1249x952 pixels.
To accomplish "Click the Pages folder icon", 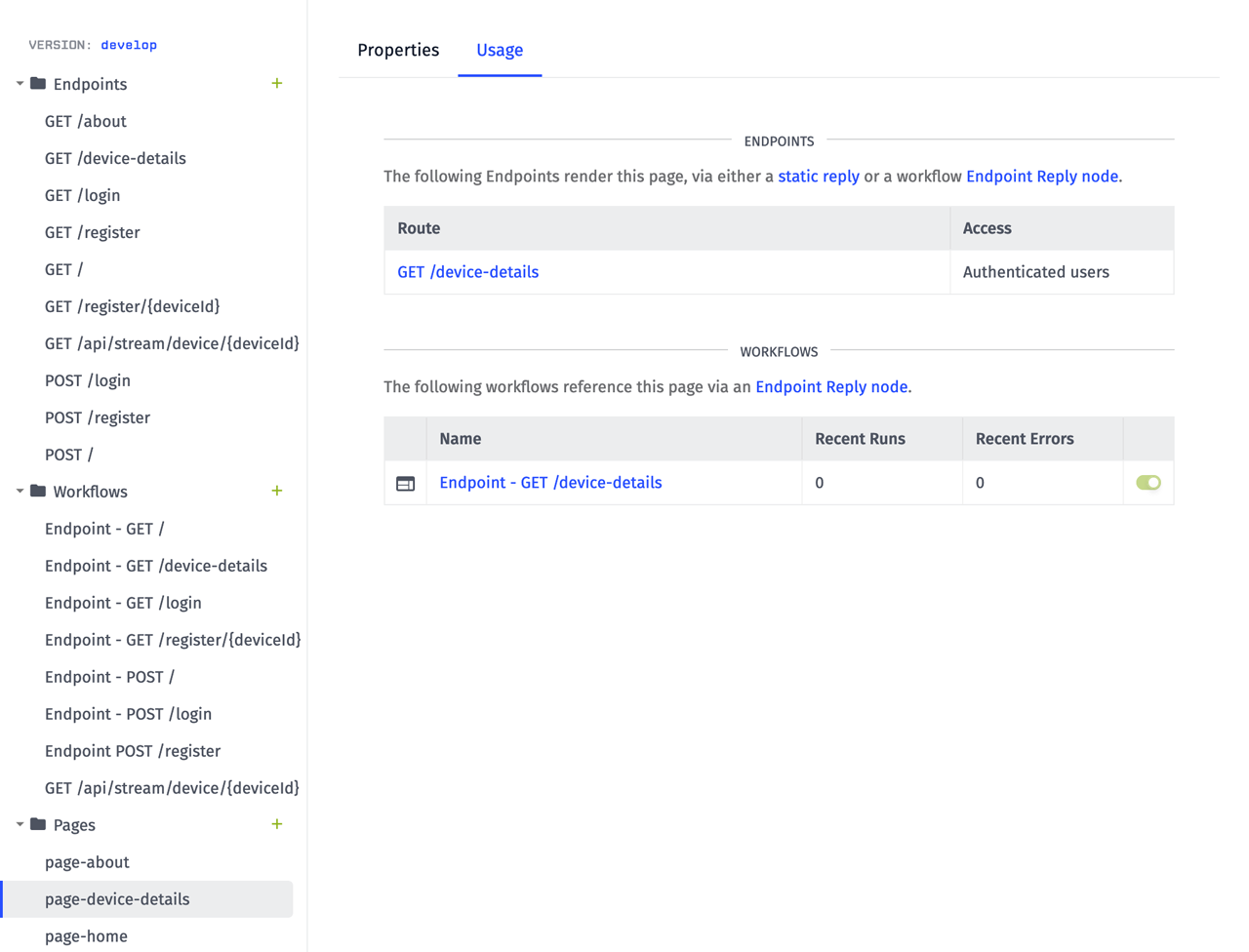I will [x=38, y=825].
